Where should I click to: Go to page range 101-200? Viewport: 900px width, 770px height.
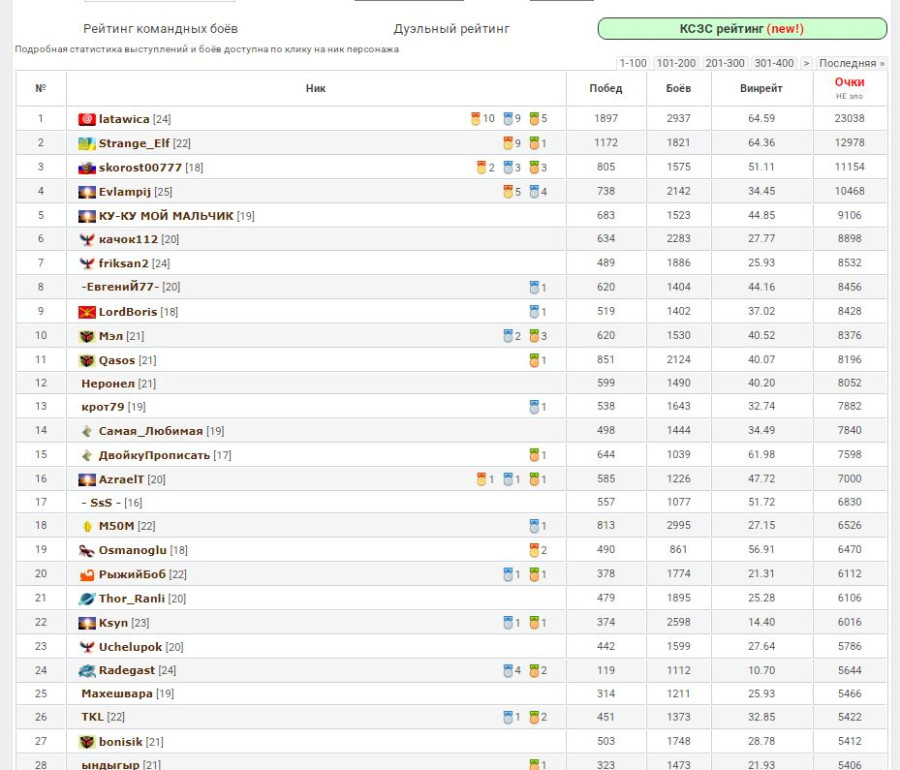(x=676, y=63)
